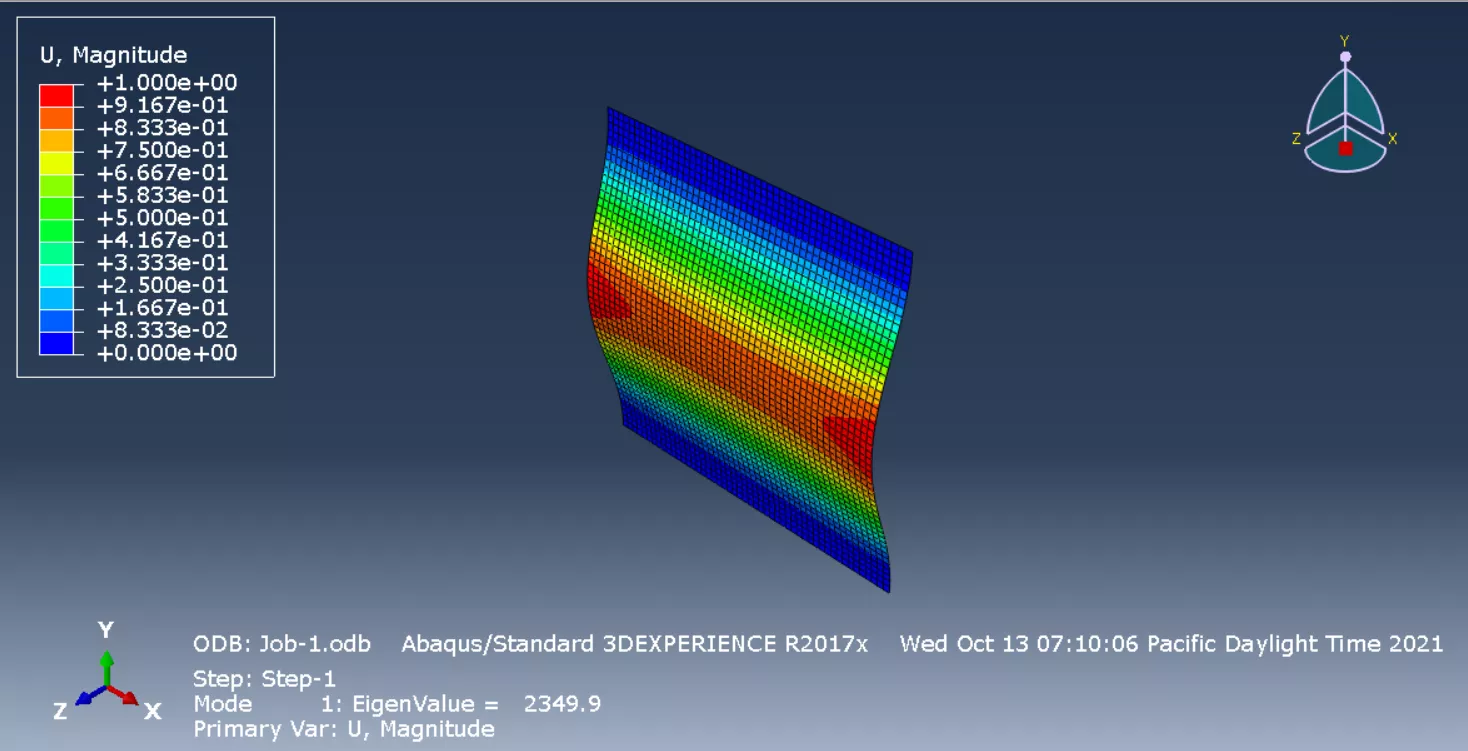Image resolution: width=1468 pixels, height=751 pixels.
Task: Click the Z label on the 3D compass
Action: [x=1297, y=139]
